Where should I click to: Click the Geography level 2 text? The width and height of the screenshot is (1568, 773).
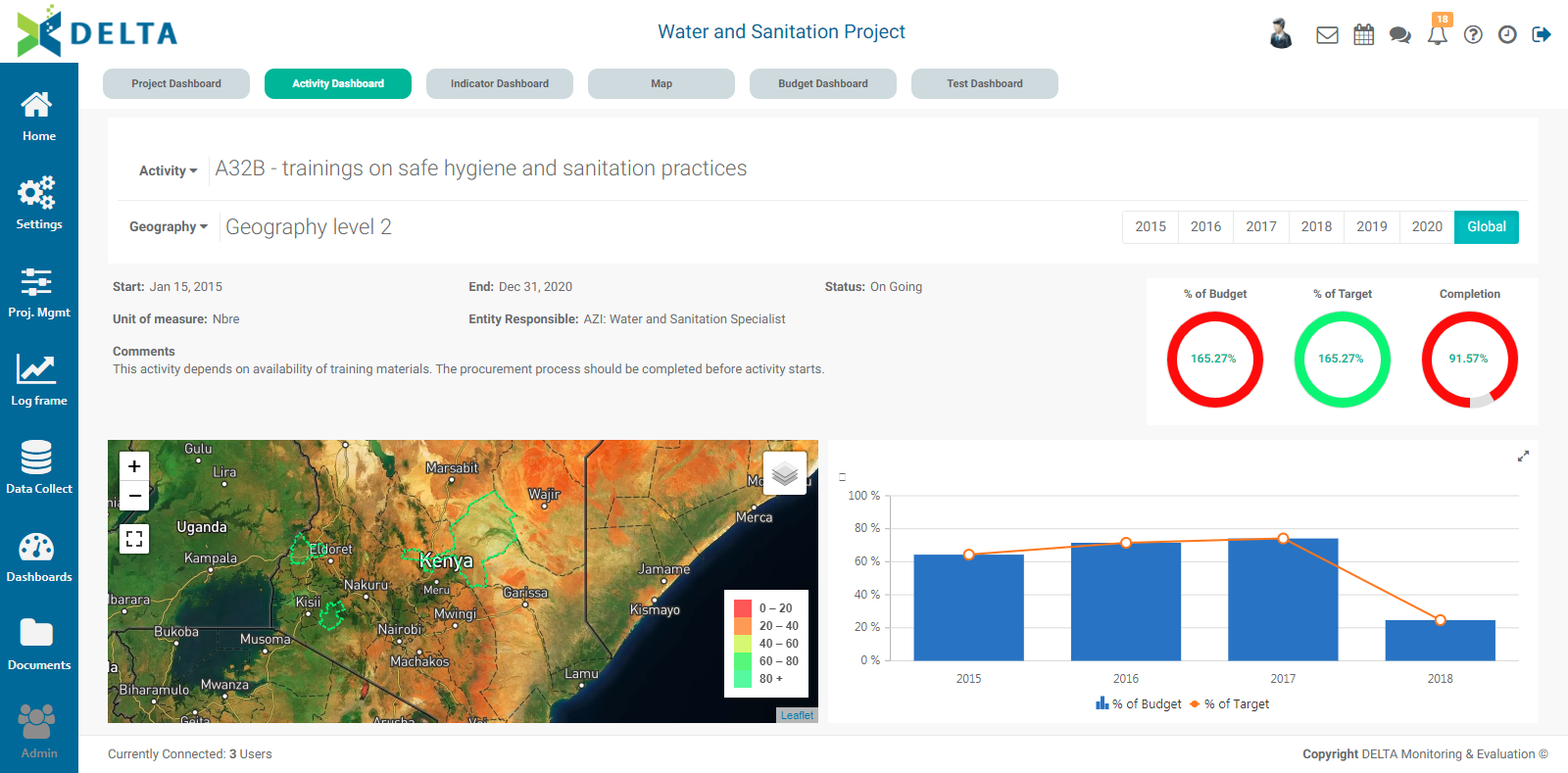pyautogui.click(x=309, y=227)
